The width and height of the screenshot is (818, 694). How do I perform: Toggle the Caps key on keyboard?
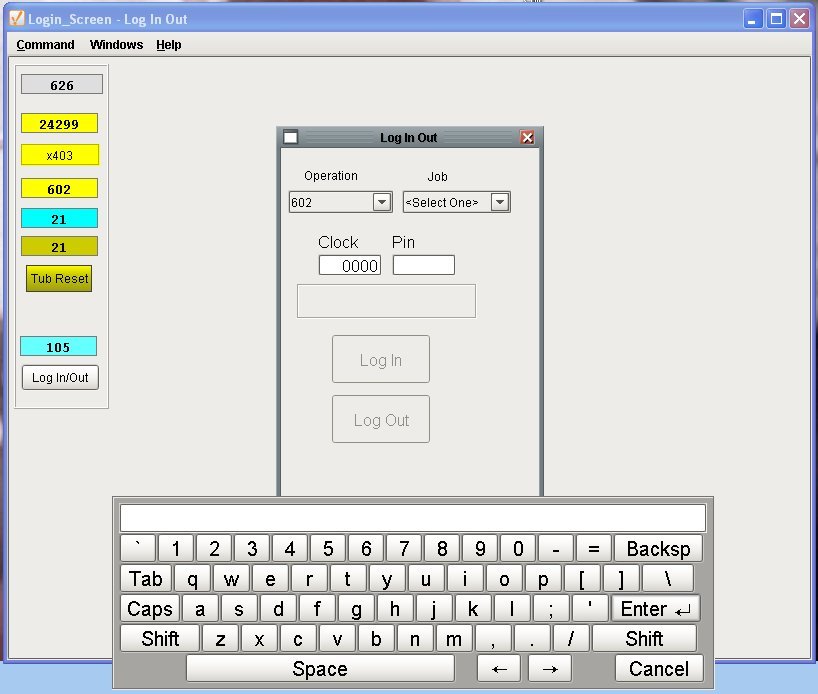pos(150,609)
